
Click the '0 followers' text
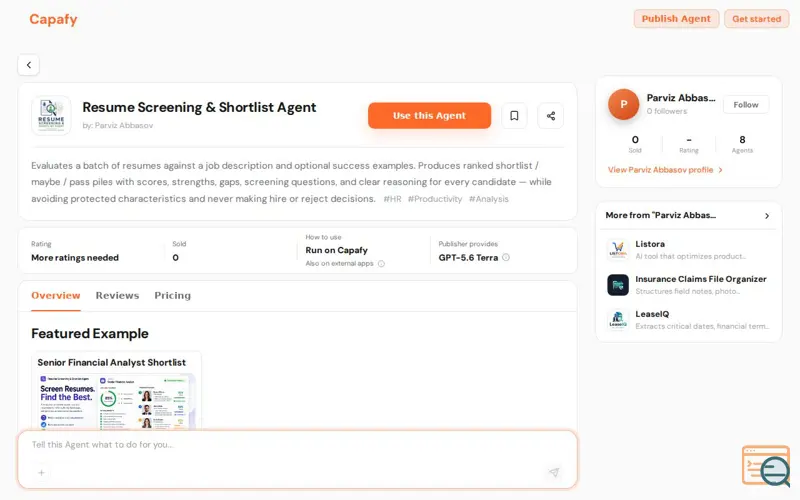pyautogui.click(x=667, y=111)
